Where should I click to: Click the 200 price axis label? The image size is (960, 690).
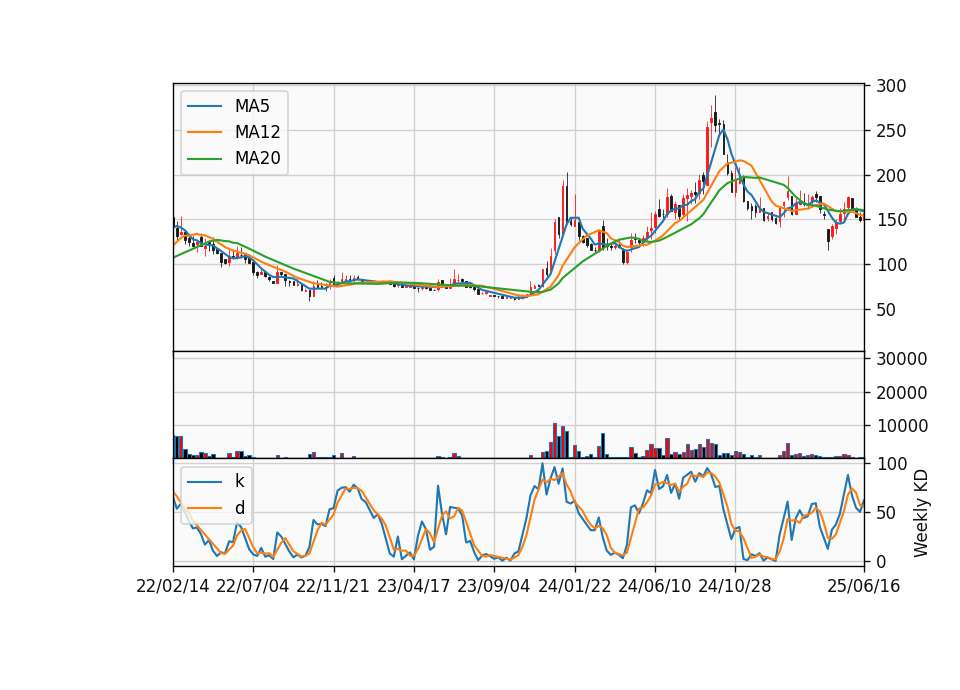891,176
